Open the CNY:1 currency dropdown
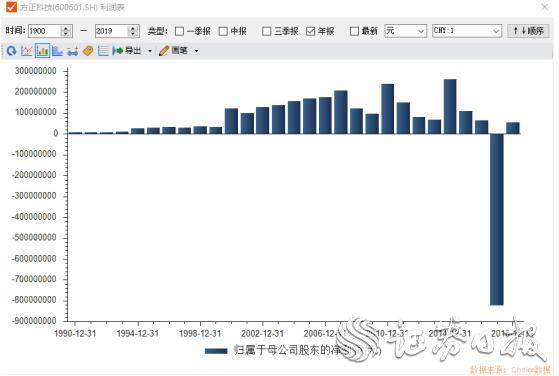The height and width of the screenshot is (376, 559). point(467,31)
